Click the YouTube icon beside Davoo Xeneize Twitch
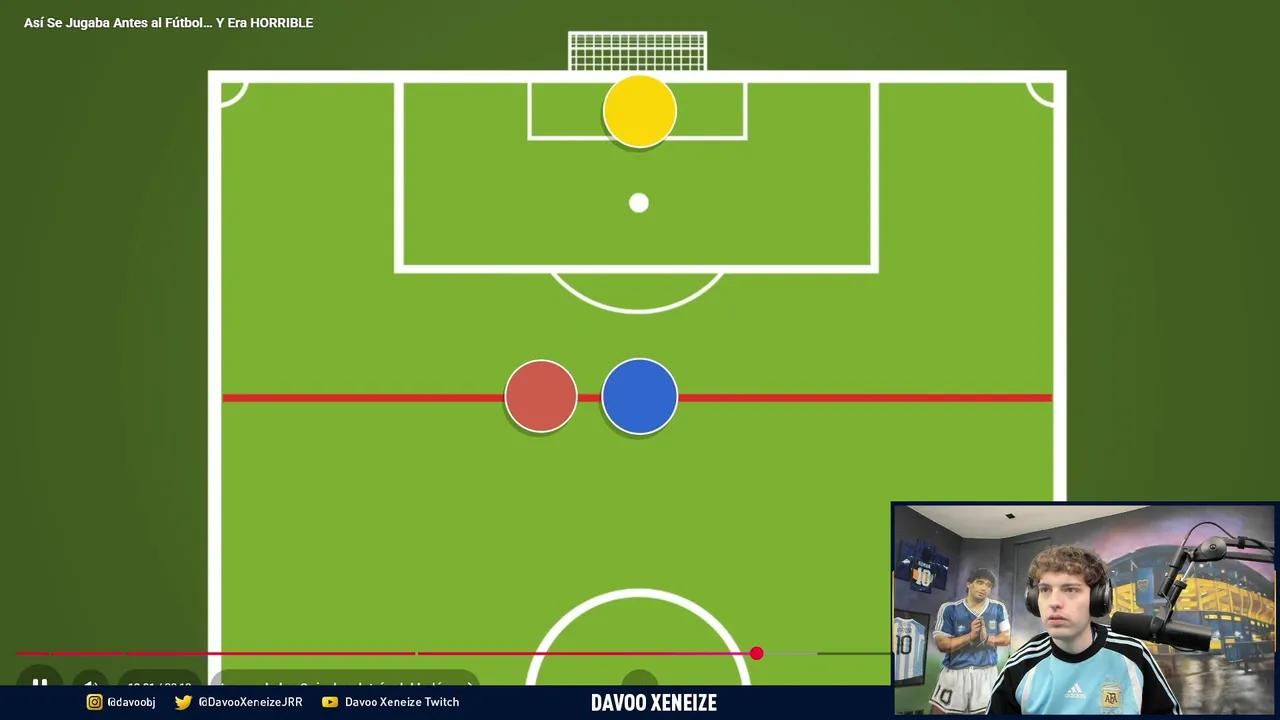The height and width of the screenshot is (720, 1280). click(x=330, y=702)
